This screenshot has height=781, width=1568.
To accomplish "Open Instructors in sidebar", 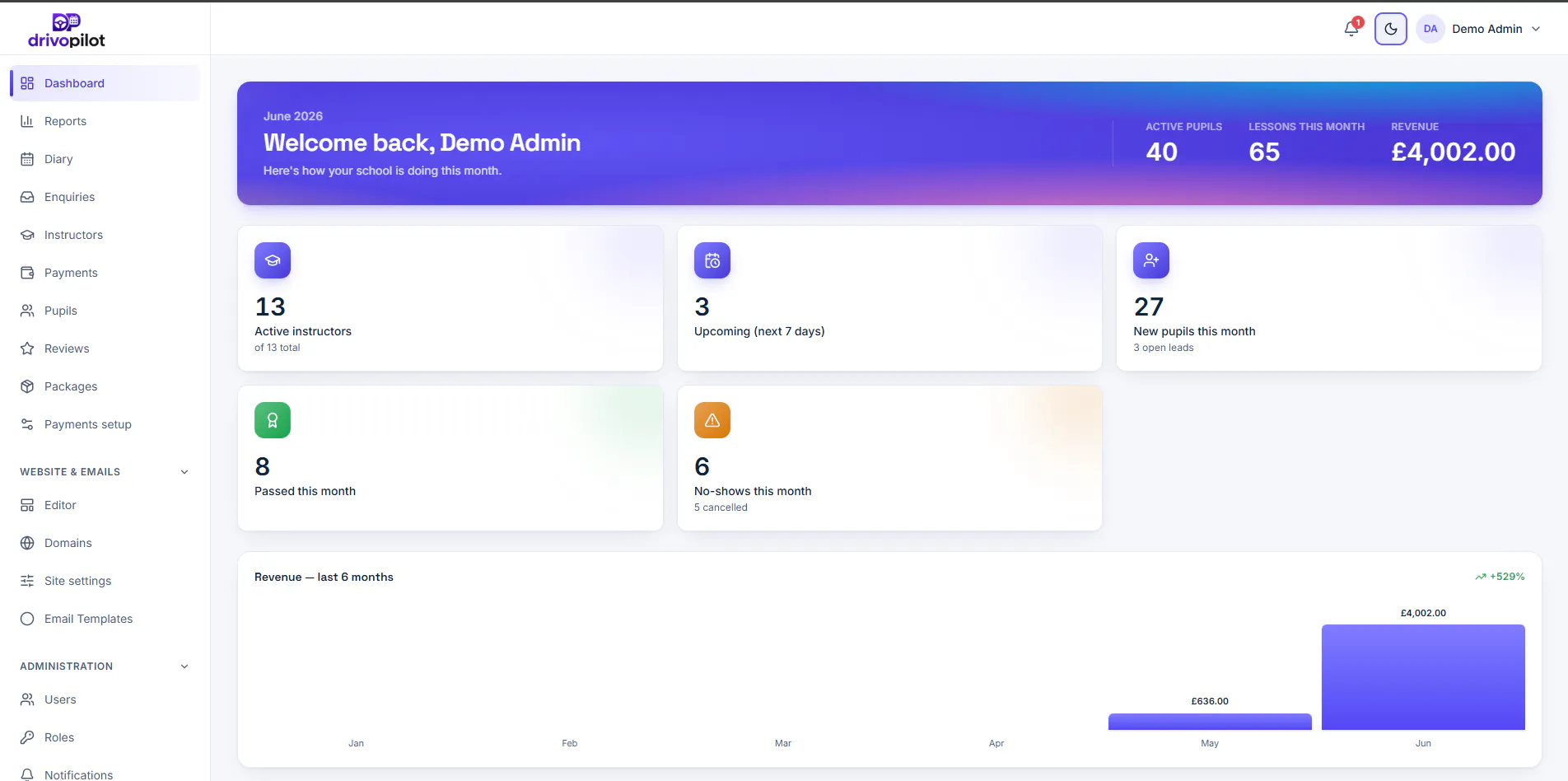I will pyautogui.click(x=105, y=235).
